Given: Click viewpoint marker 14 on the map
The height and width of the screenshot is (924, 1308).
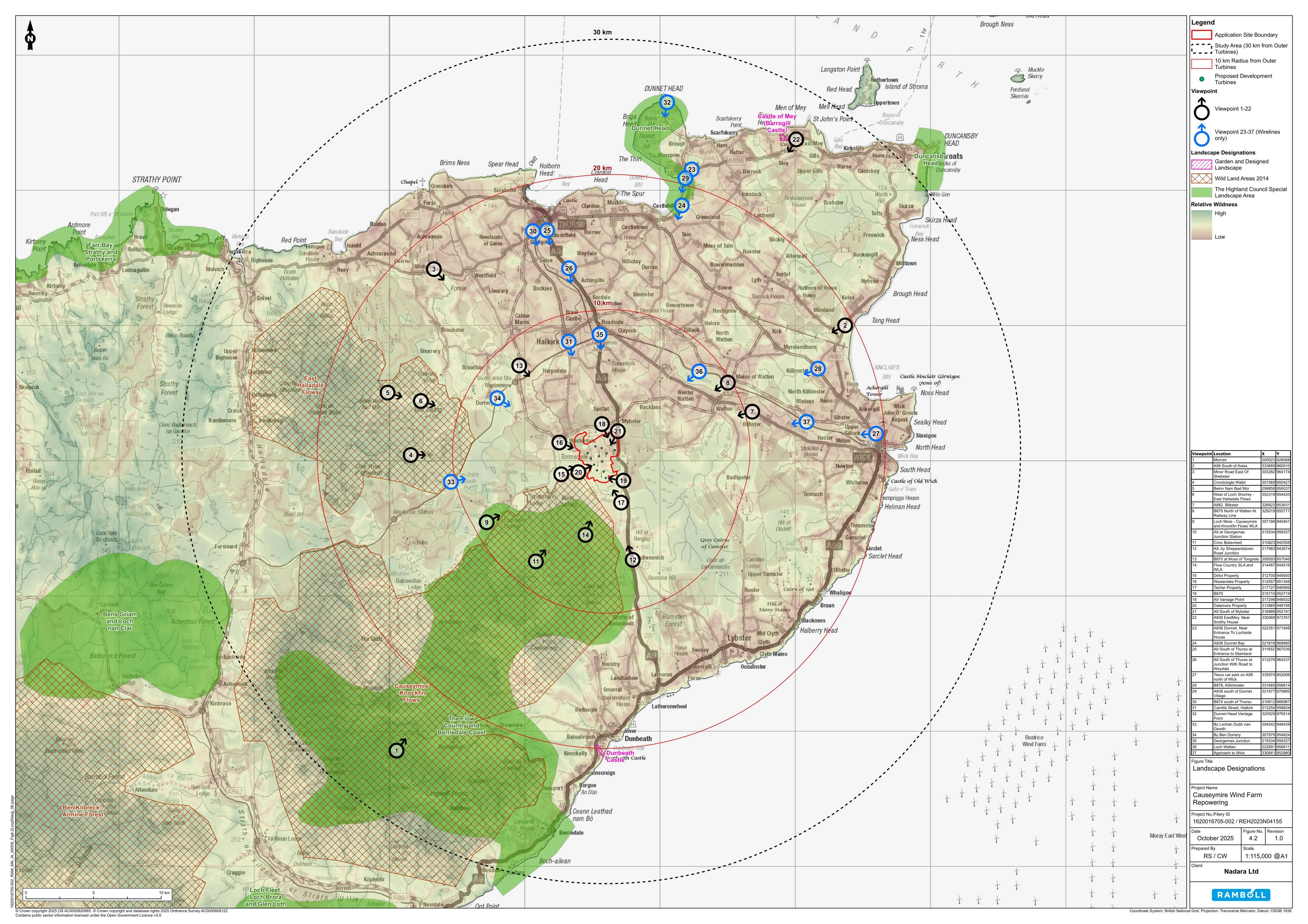Looking at the screenshot, I should pyautogui.click(x=585, y=535).
